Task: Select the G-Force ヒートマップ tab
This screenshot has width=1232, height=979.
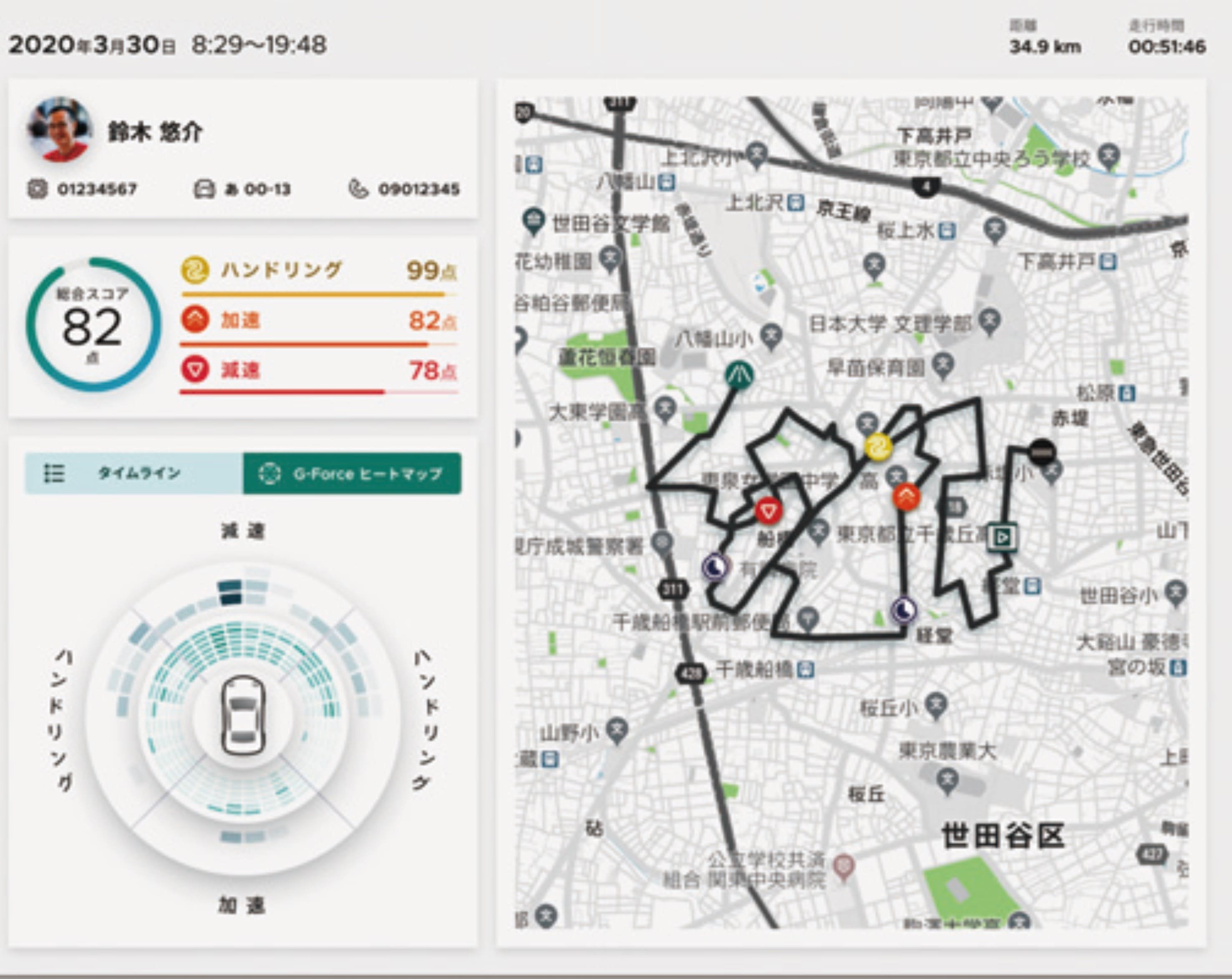Action: coord(352,473)
